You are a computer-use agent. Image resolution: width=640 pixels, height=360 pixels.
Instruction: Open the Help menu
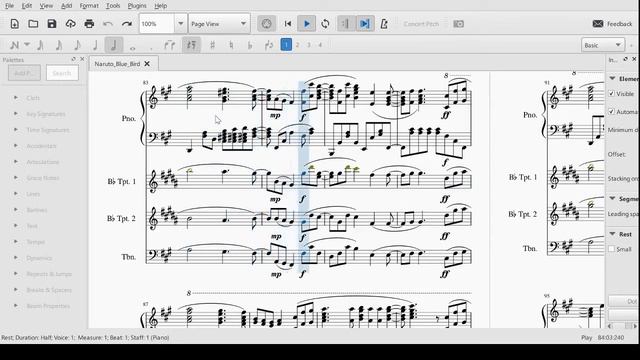[x=160, y=6]
